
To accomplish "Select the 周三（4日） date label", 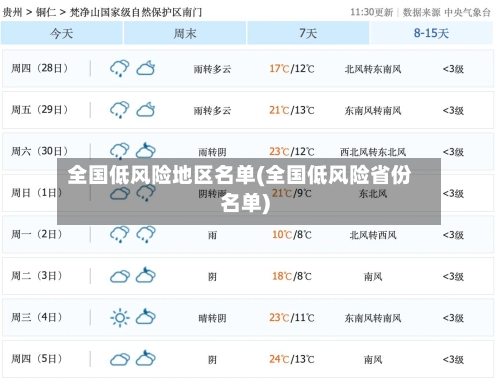I will pos(37,317).
